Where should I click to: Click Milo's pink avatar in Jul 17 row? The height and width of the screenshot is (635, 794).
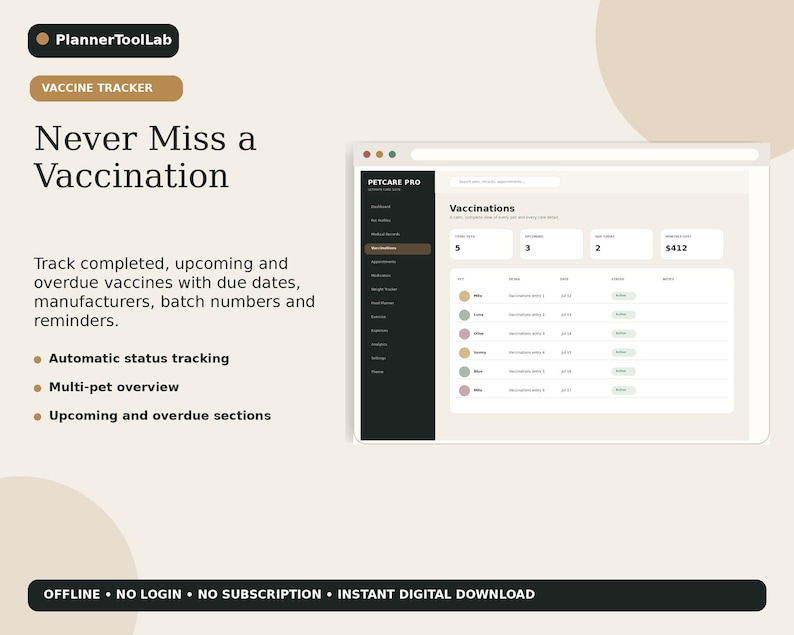point(464,390)
